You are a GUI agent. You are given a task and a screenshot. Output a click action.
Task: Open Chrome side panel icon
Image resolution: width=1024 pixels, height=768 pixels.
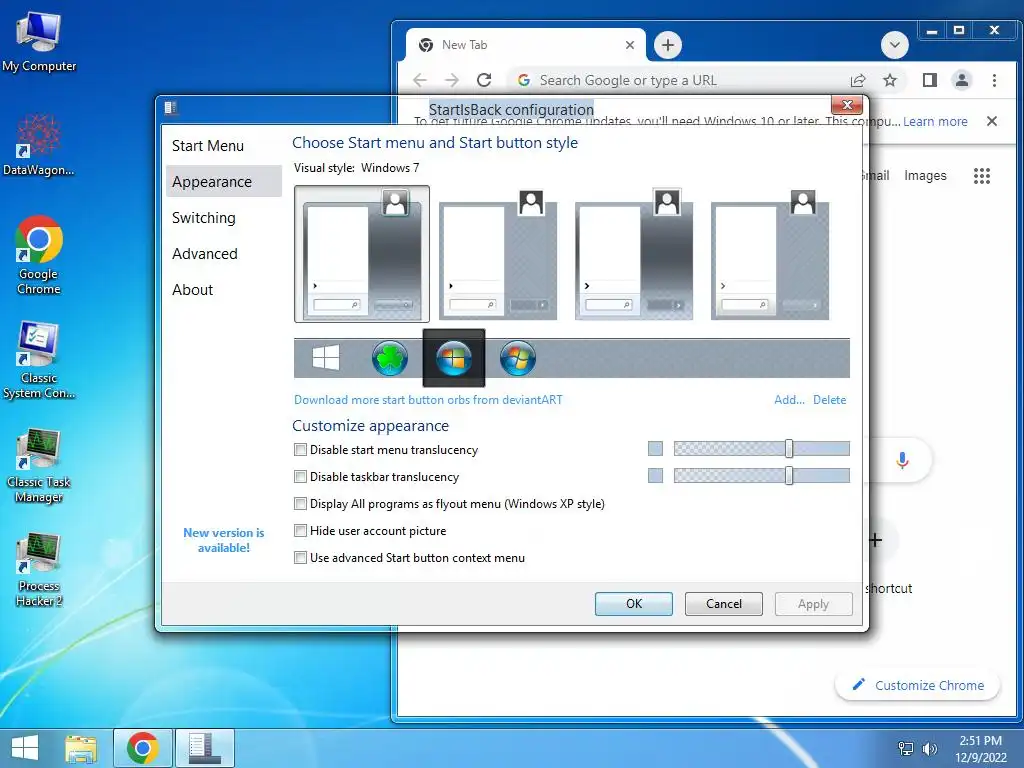(x=929, y=80)
